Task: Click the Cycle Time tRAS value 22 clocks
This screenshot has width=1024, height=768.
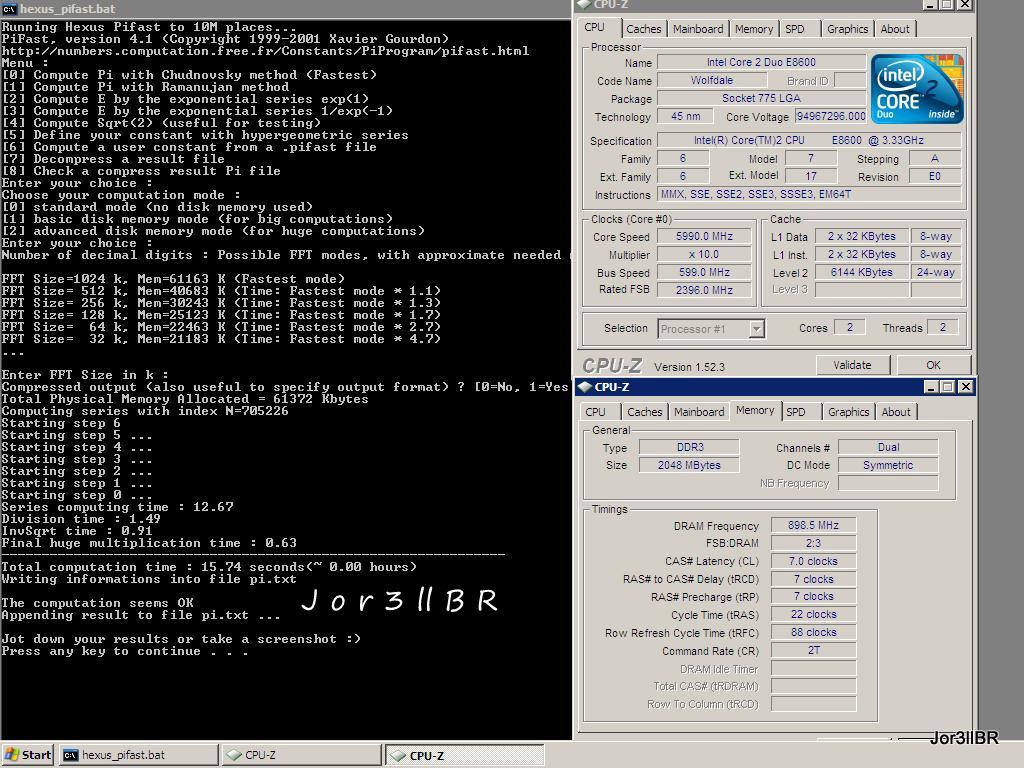Action: [x=813, y=614]
